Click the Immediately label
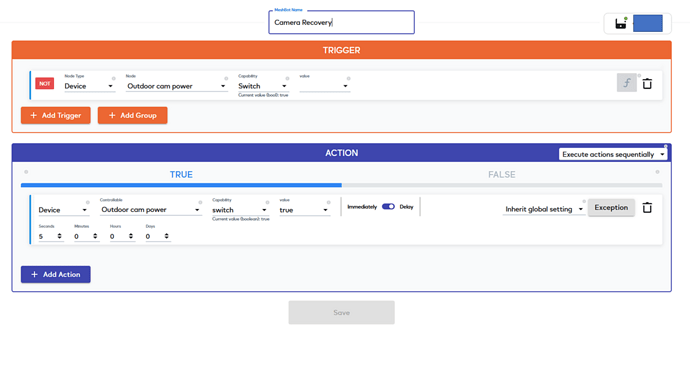Screen dimensions: 690x377 pyautogui.click(x=362, y=207)
